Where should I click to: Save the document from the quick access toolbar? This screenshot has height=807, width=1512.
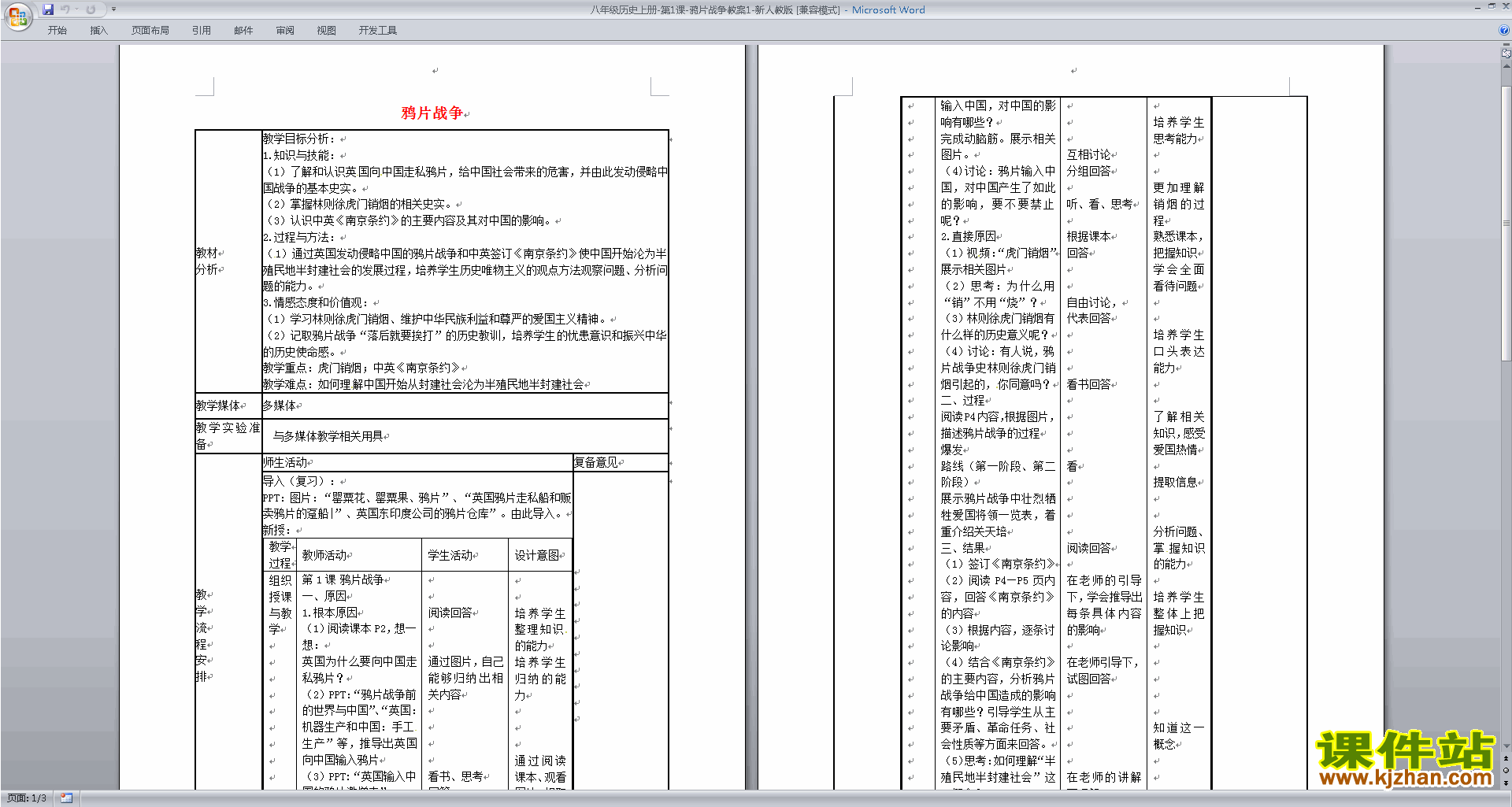pos(48,9)
